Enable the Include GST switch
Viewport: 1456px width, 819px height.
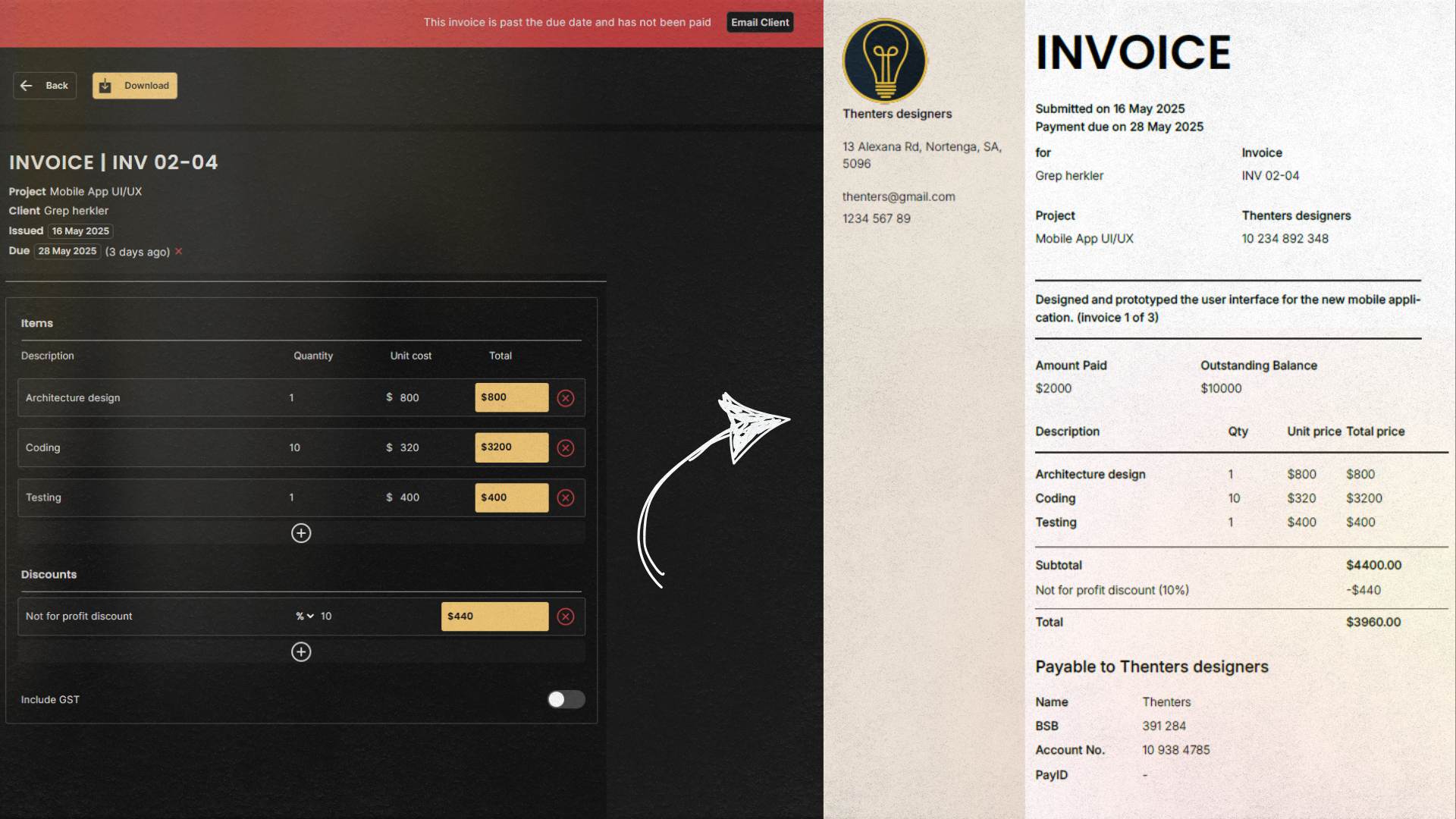(x=566, y=699)
